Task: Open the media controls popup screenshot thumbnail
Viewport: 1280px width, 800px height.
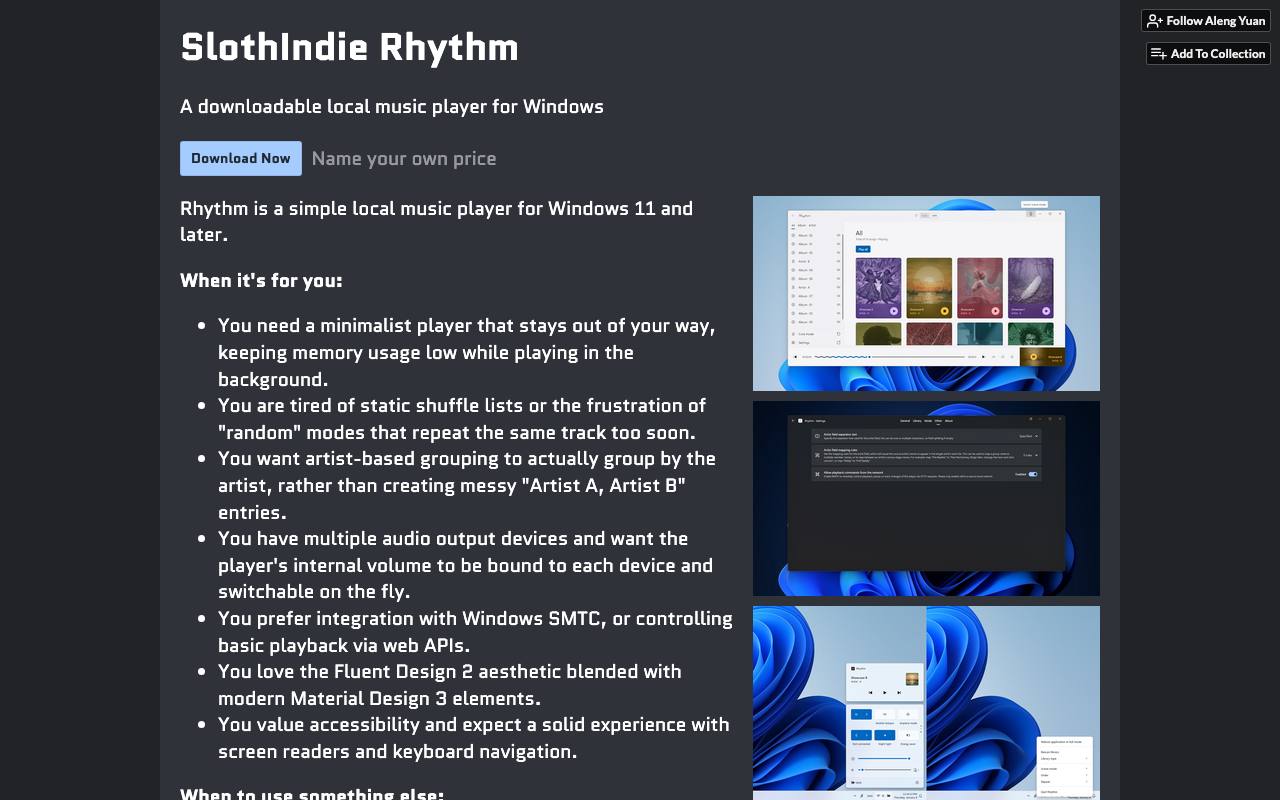Action: (926, 703)
